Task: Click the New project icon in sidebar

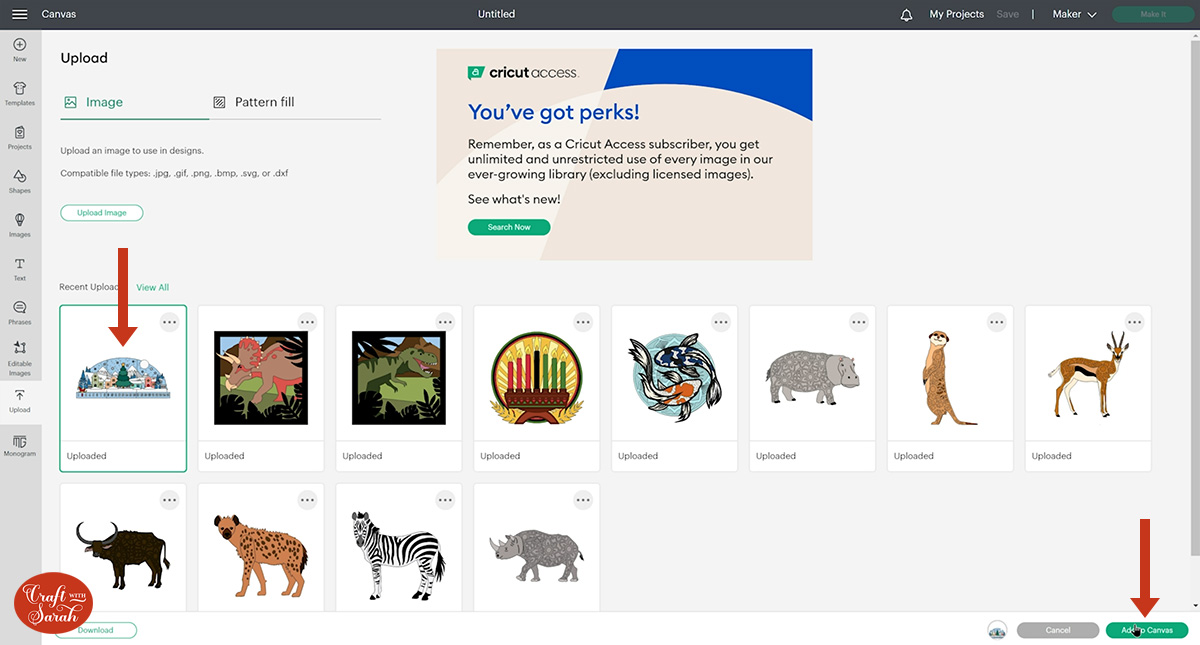Action: pyautogui.click(x=20, y=49)
